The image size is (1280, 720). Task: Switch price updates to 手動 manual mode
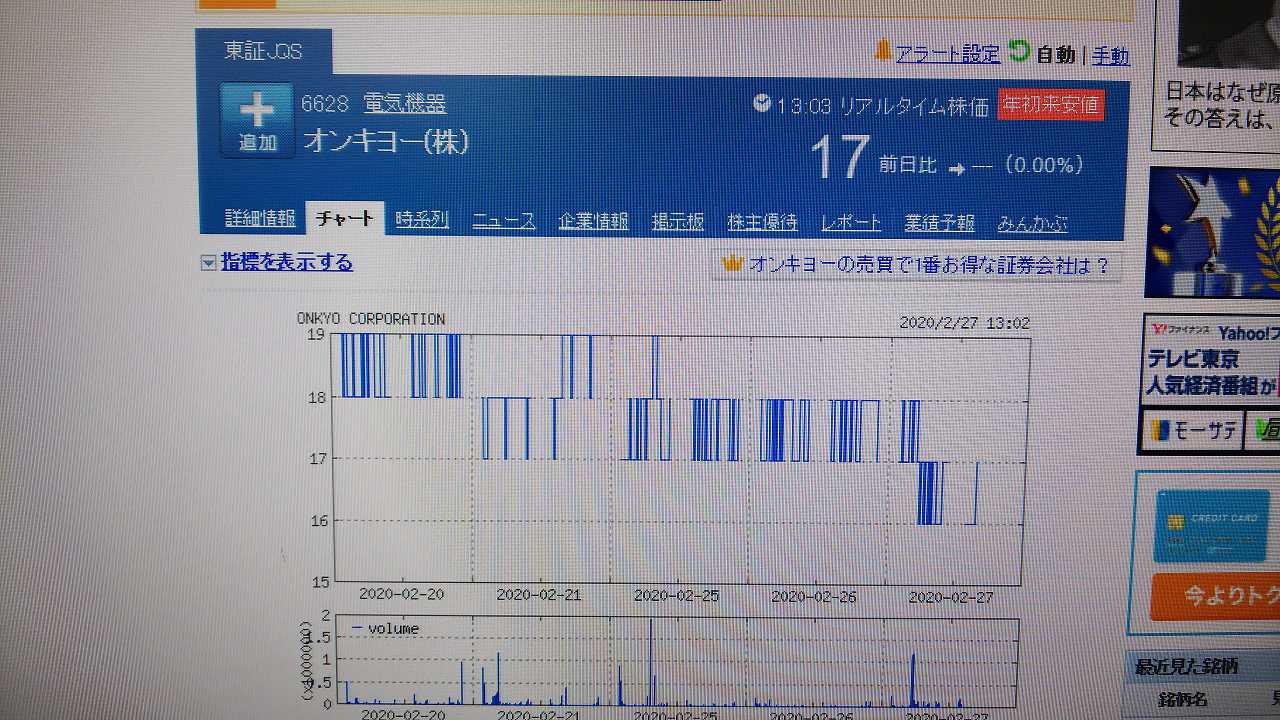(1110, 55)
